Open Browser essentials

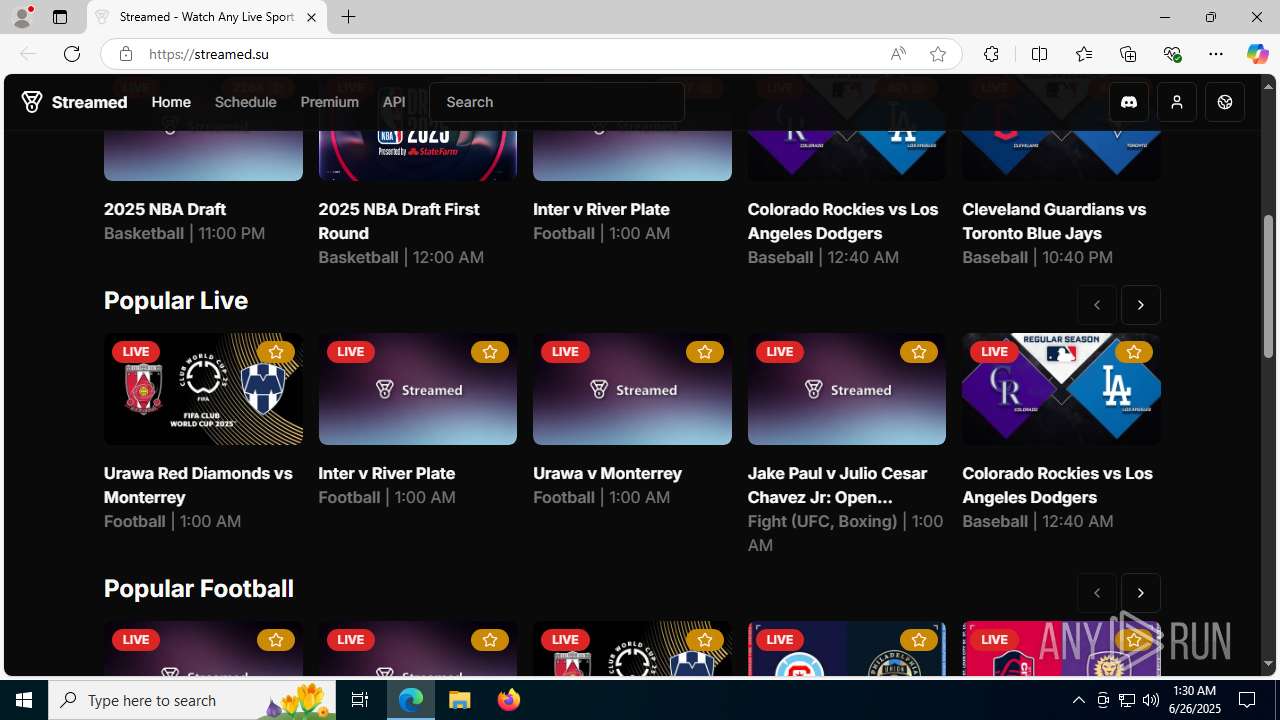pyautogui.click(x=1172, y=54)
